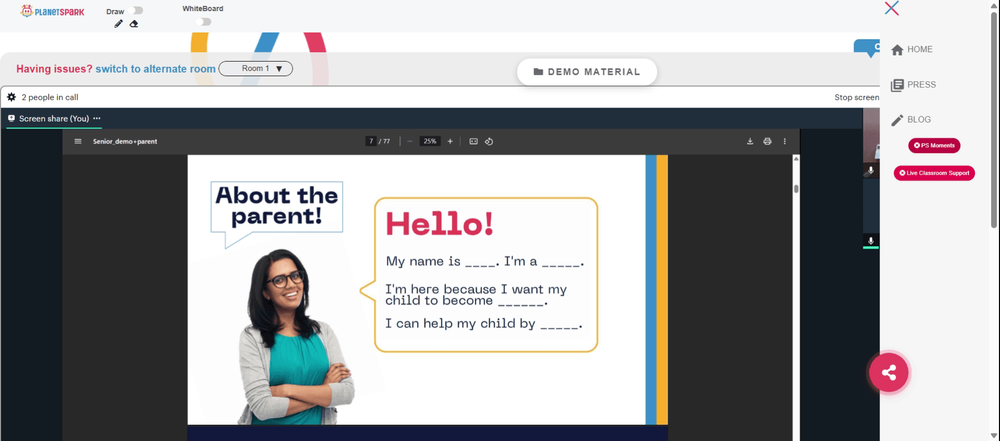The width and height of the screenshot is (1000, 441).
Task: Rotate the PDF counterclockwise
Action: click(489, 141)
